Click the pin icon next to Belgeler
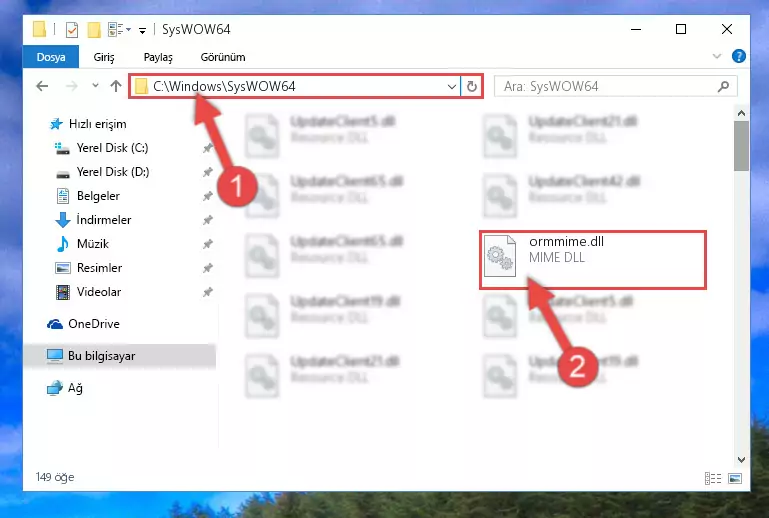The image size is (769, 518). pyautogui.click(x=207, y=196)
